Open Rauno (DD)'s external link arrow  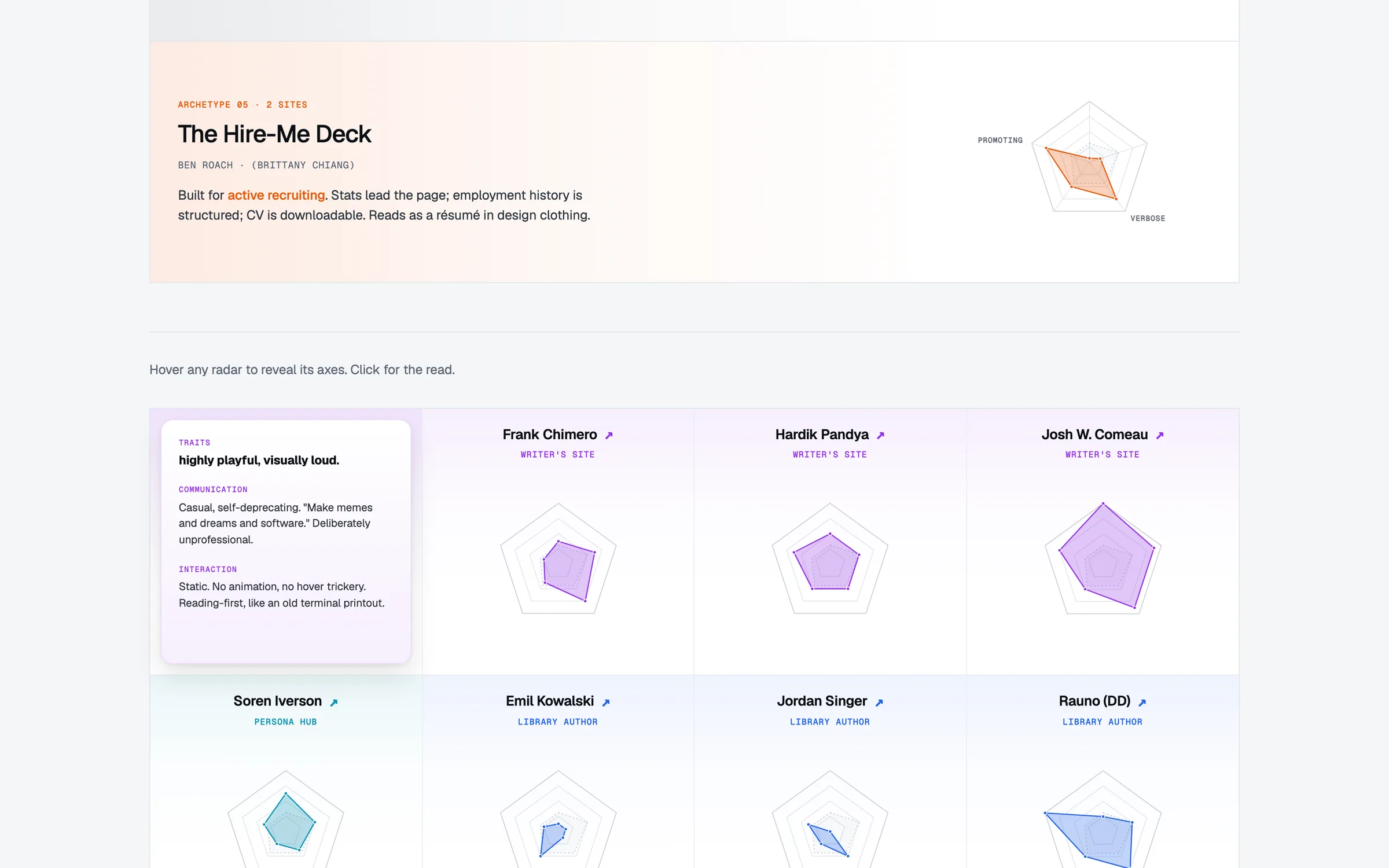pyautogui.click(x=1142, y=703)
